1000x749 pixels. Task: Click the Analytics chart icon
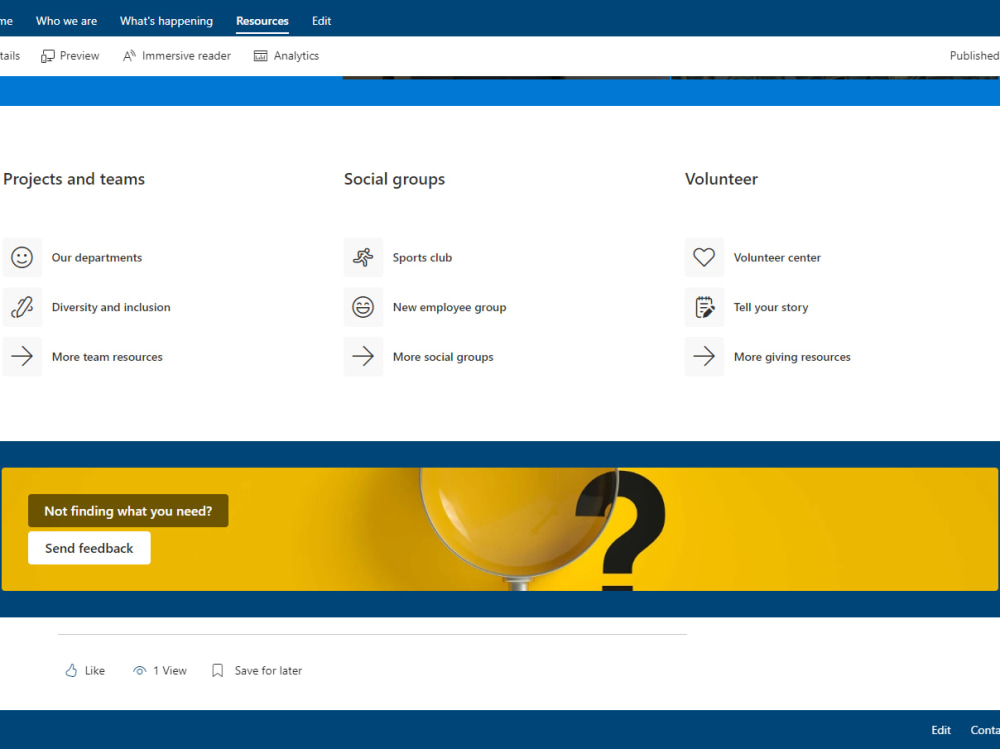(x=260, y=56)
